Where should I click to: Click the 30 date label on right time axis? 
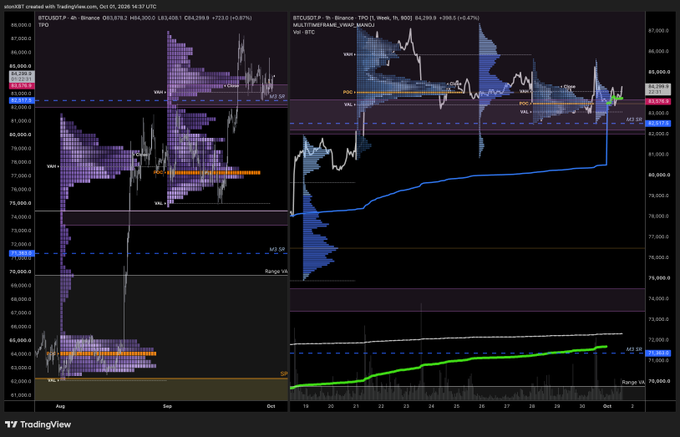point(582,406)
